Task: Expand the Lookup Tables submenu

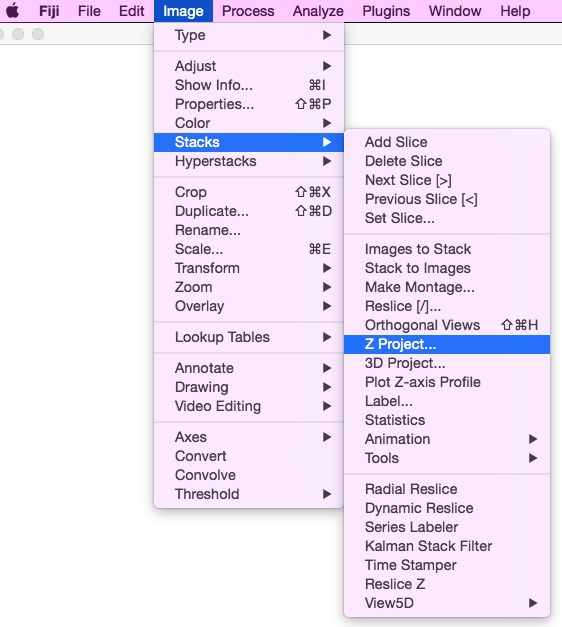Action: click(249, 337)
